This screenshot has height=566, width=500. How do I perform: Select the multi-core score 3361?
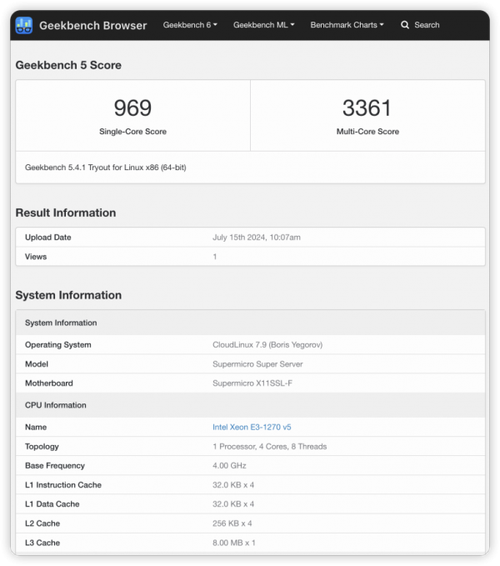367,108
